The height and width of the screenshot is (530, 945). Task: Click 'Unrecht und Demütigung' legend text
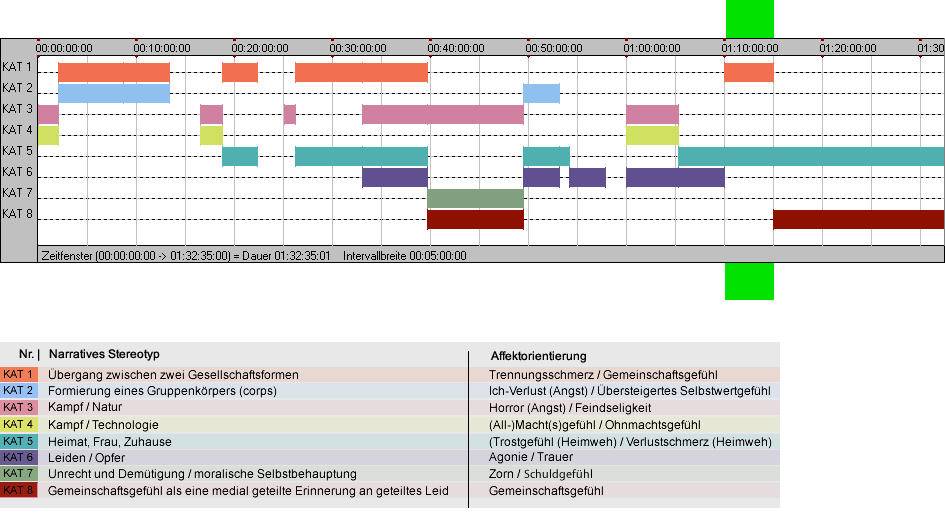[x=117, y=474]
